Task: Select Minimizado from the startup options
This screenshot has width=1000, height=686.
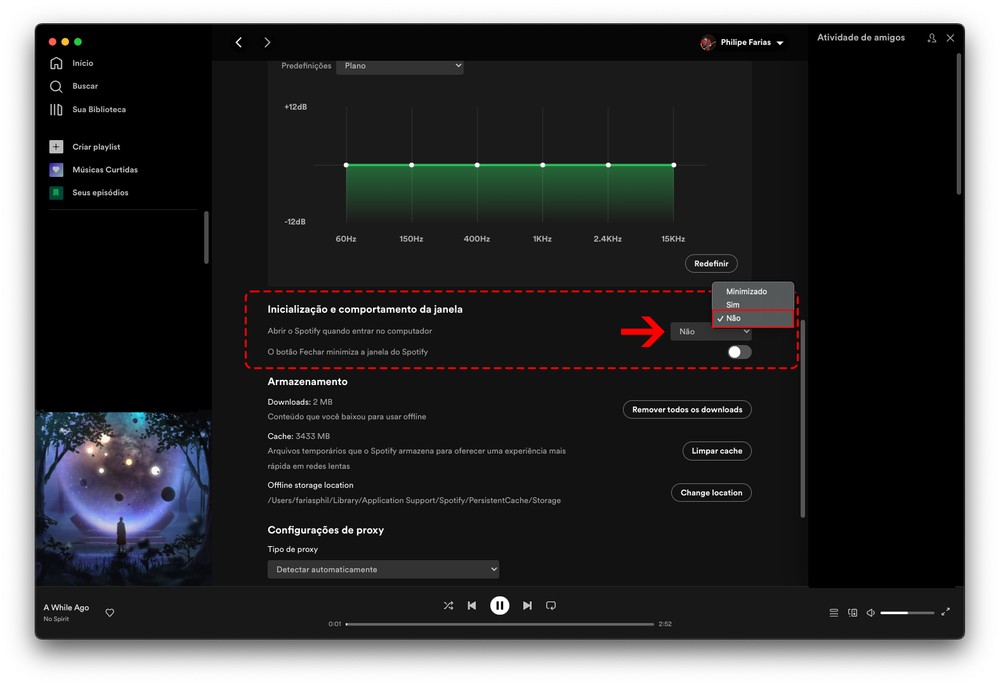Action: pyautogui.click(x=747, y=292)
